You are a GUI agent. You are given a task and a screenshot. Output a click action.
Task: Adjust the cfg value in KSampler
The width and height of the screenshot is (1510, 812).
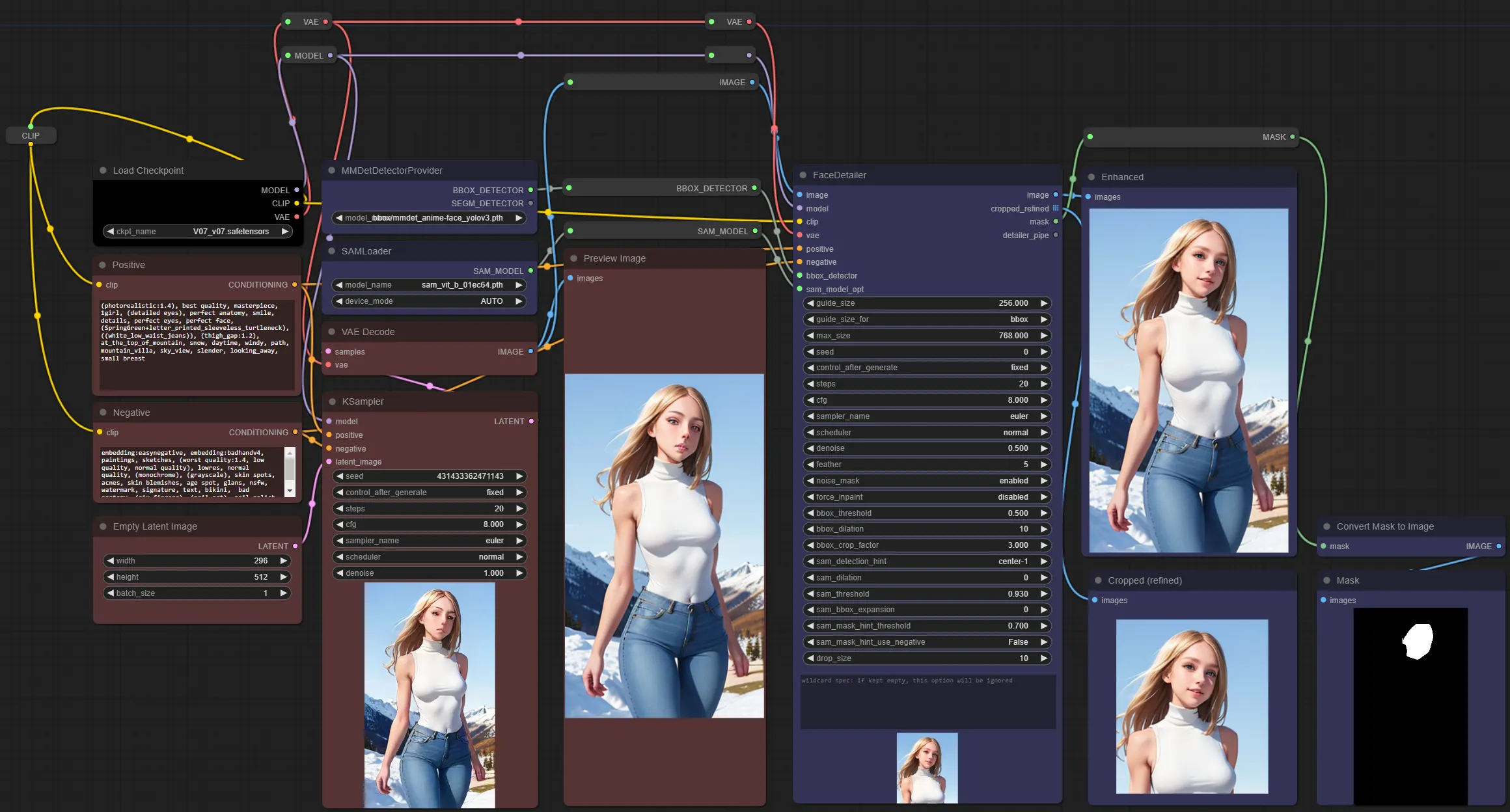[429, 524]
